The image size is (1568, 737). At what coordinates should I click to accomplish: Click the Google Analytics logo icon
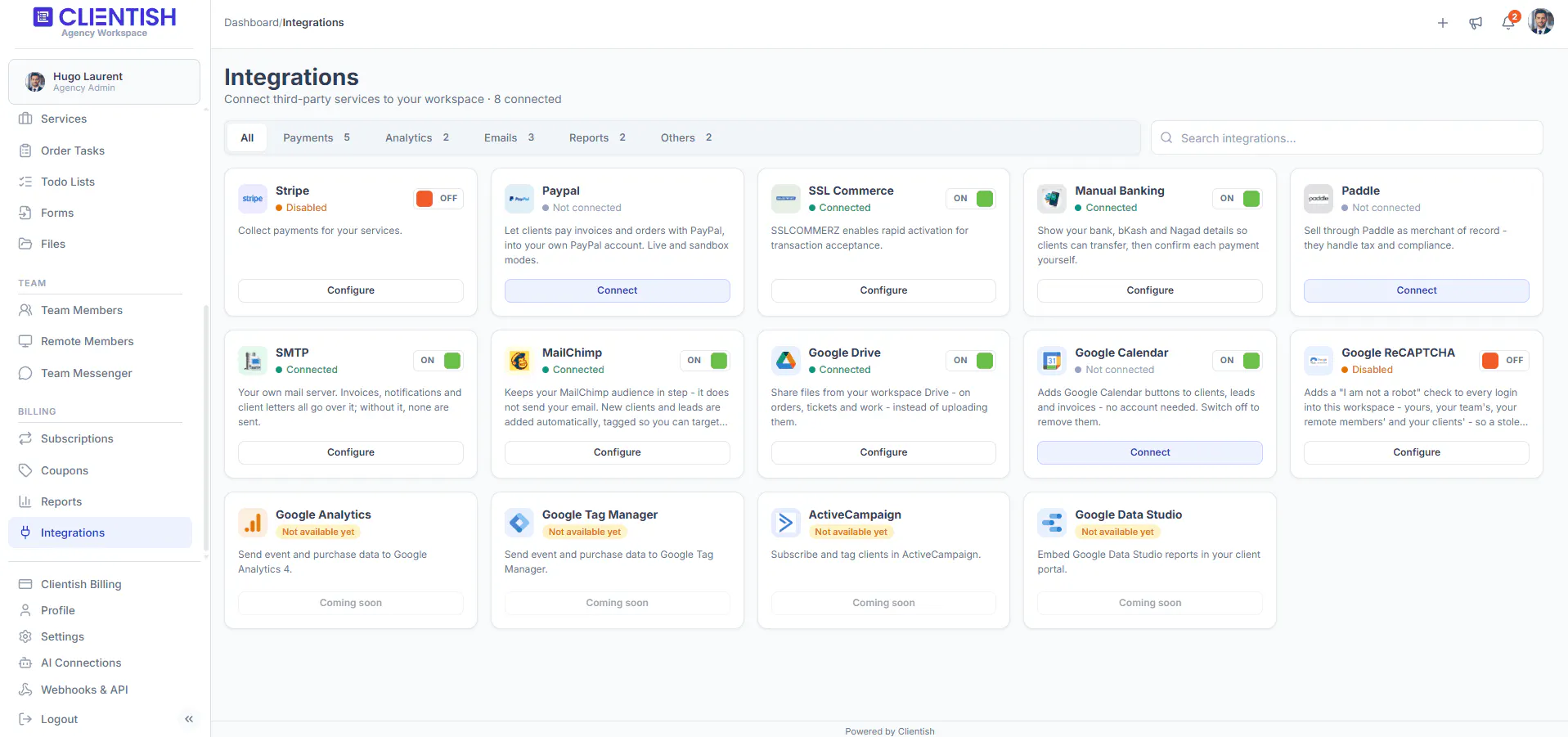click(x=253, y=523)
